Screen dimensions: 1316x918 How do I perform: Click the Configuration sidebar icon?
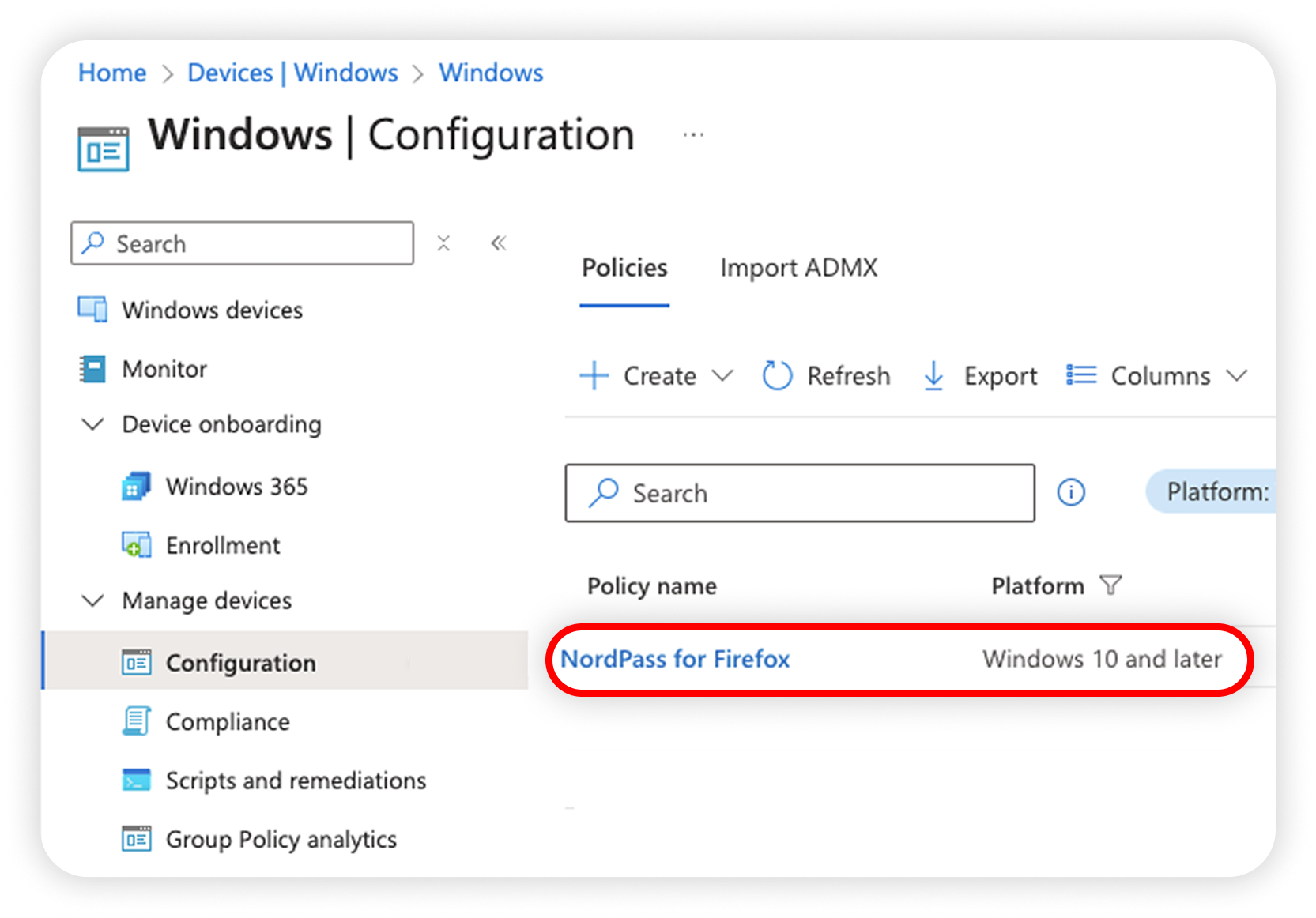136,662
